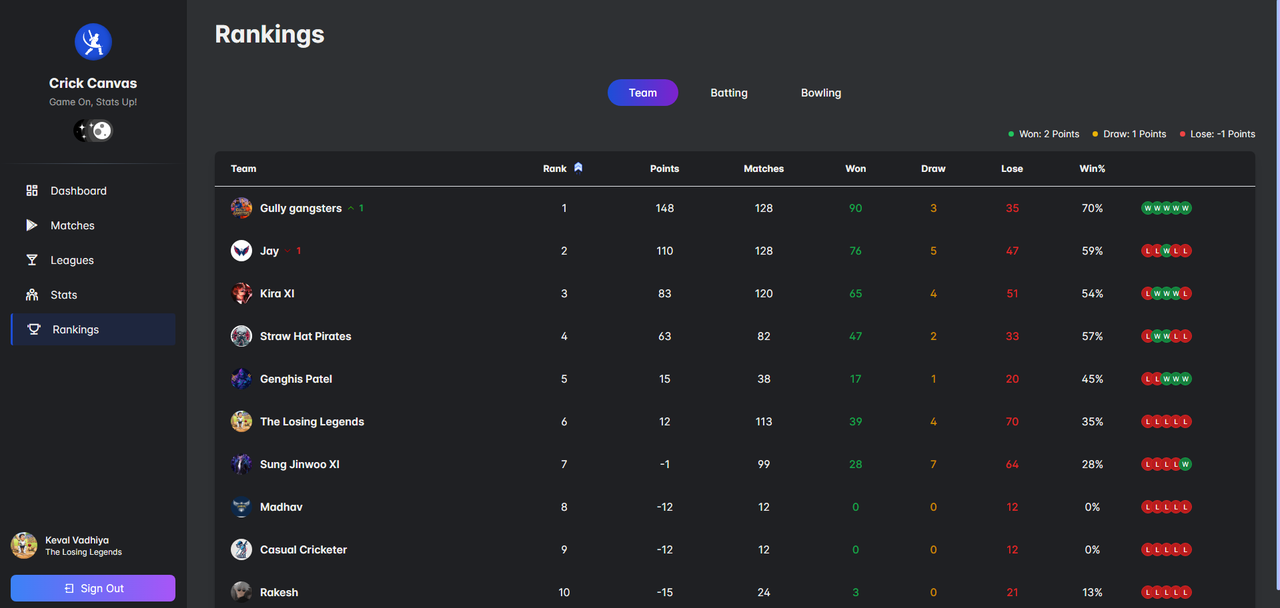The width and height of the screenshot is (1280, 608).
Task: Open the Straw Hat Pirates team name
Action: (x=306, y=337)
